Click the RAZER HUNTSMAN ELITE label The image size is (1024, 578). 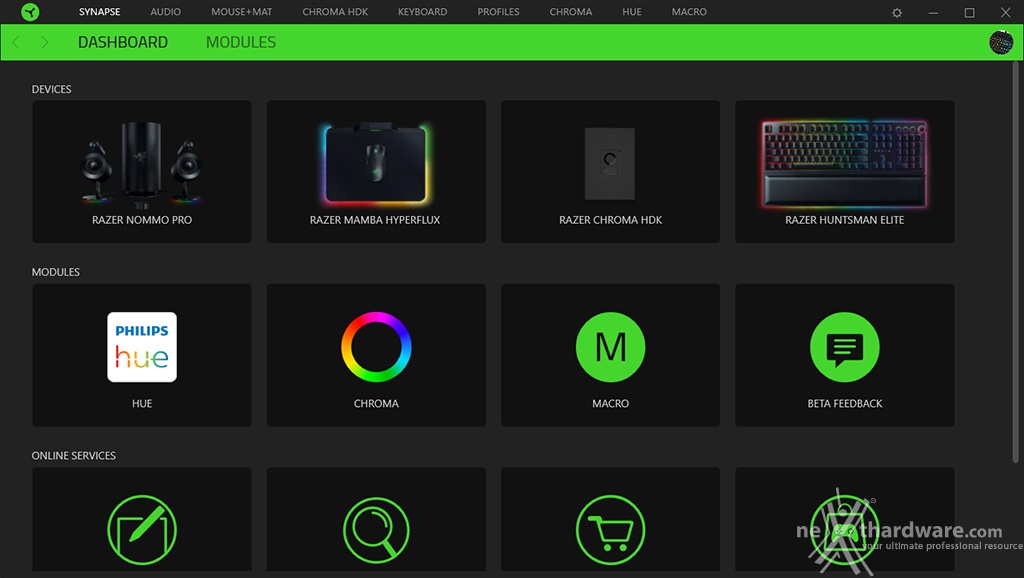[x=844, y=220]
